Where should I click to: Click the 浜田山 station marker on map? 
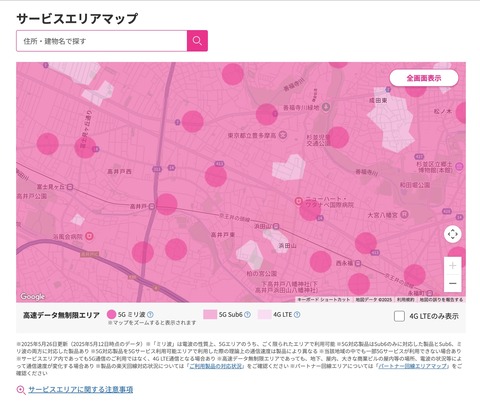[x=276, y=227]
